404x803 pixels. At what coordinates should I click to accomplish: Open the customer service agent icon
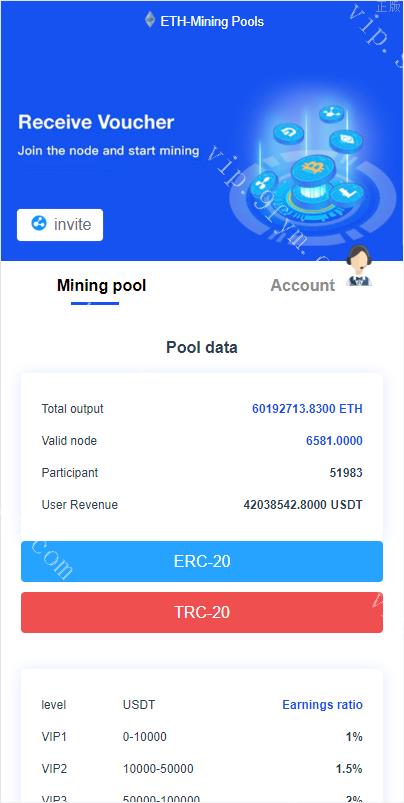(358, 266)
